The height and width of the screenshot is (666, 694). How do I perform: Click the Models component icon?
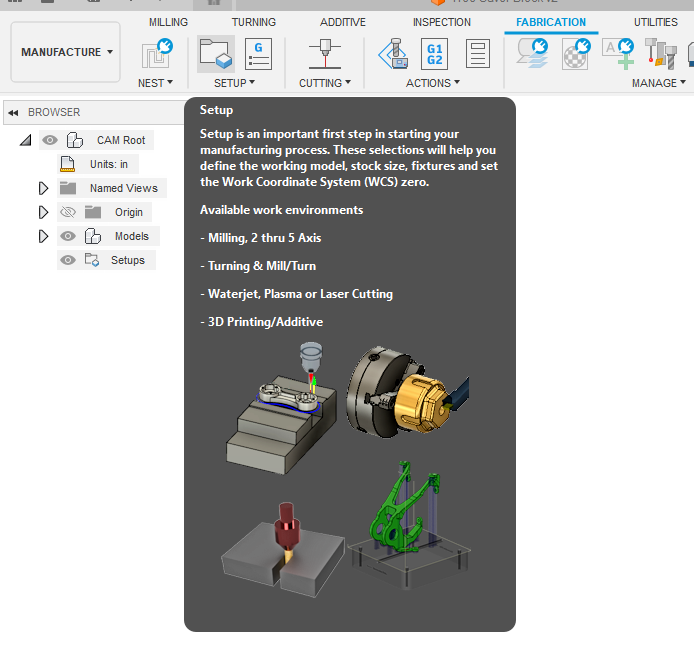pos(93,236)
